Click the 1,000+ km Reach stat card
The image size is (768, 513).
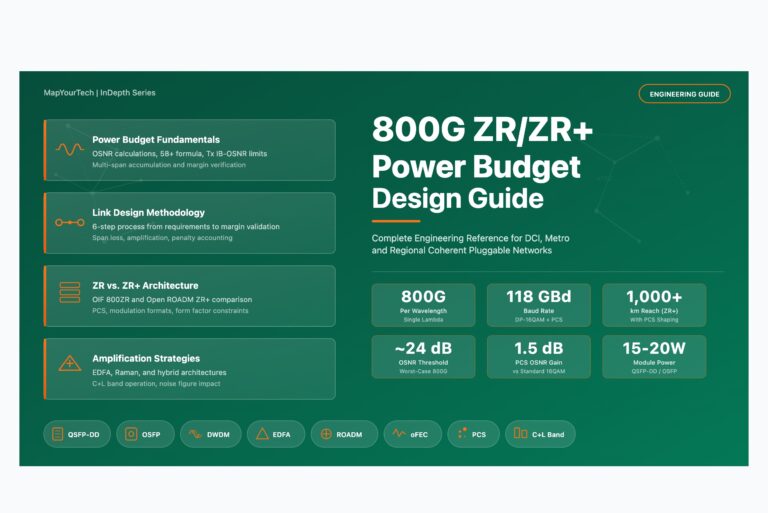(654, 305)
